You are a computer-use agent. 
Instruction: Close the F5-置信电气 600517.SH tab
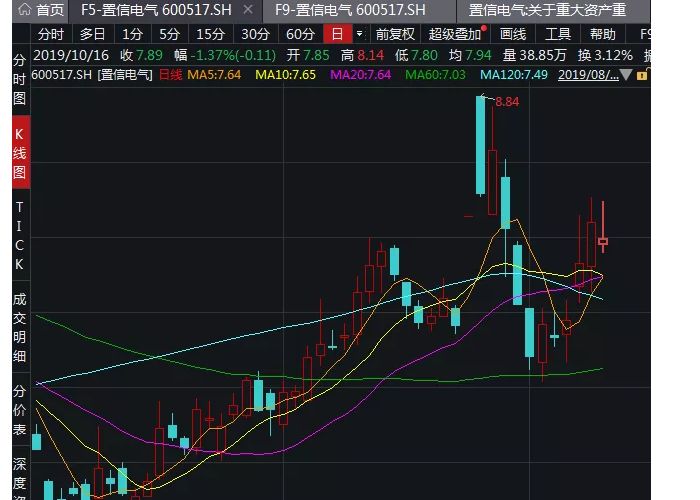pos(248,10)
